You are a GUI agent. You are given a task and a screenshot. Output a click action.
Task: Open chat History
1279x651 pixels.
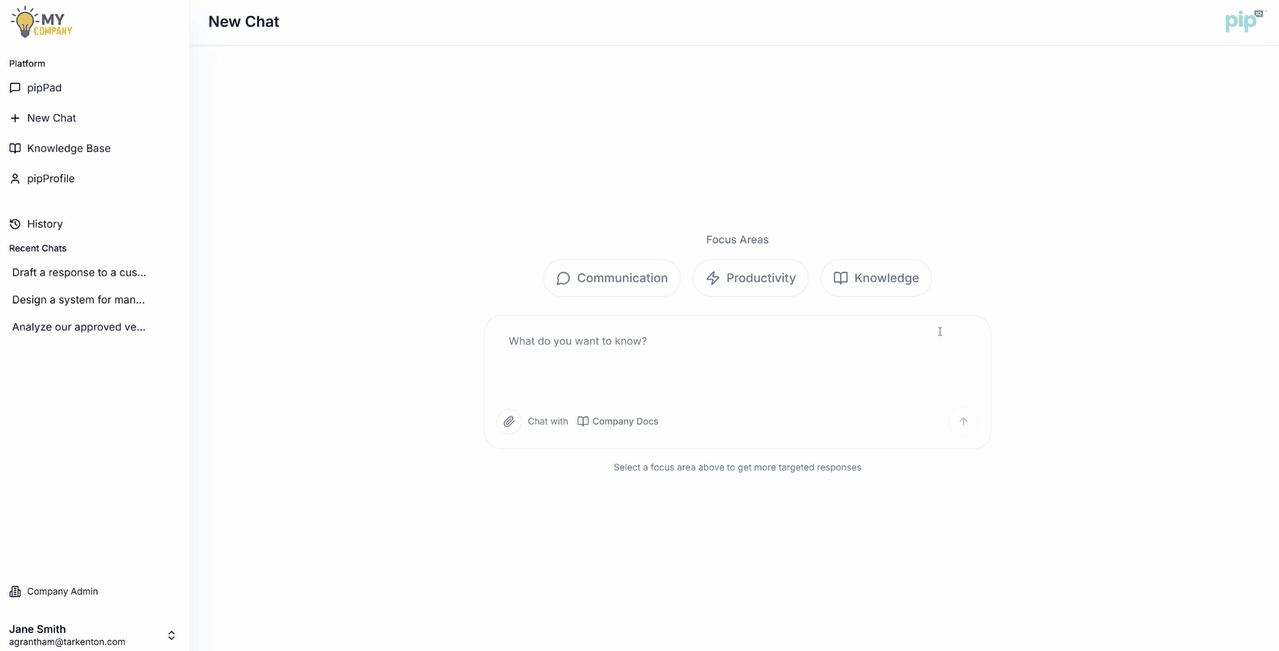(x=44, y=224)
